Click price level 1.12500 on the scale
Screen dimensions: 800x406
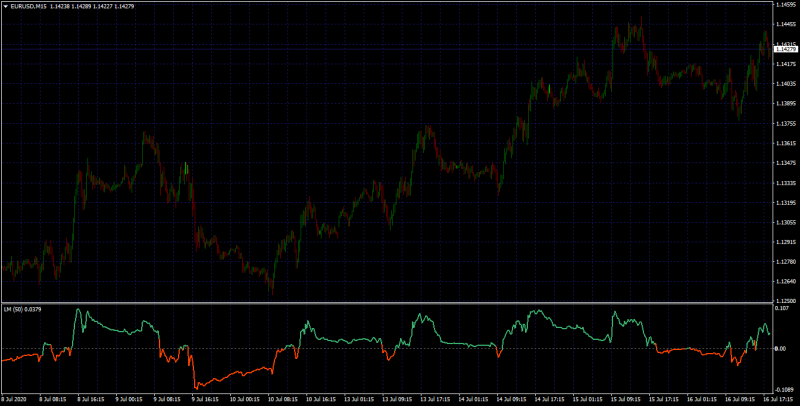(x=786, y=301)
